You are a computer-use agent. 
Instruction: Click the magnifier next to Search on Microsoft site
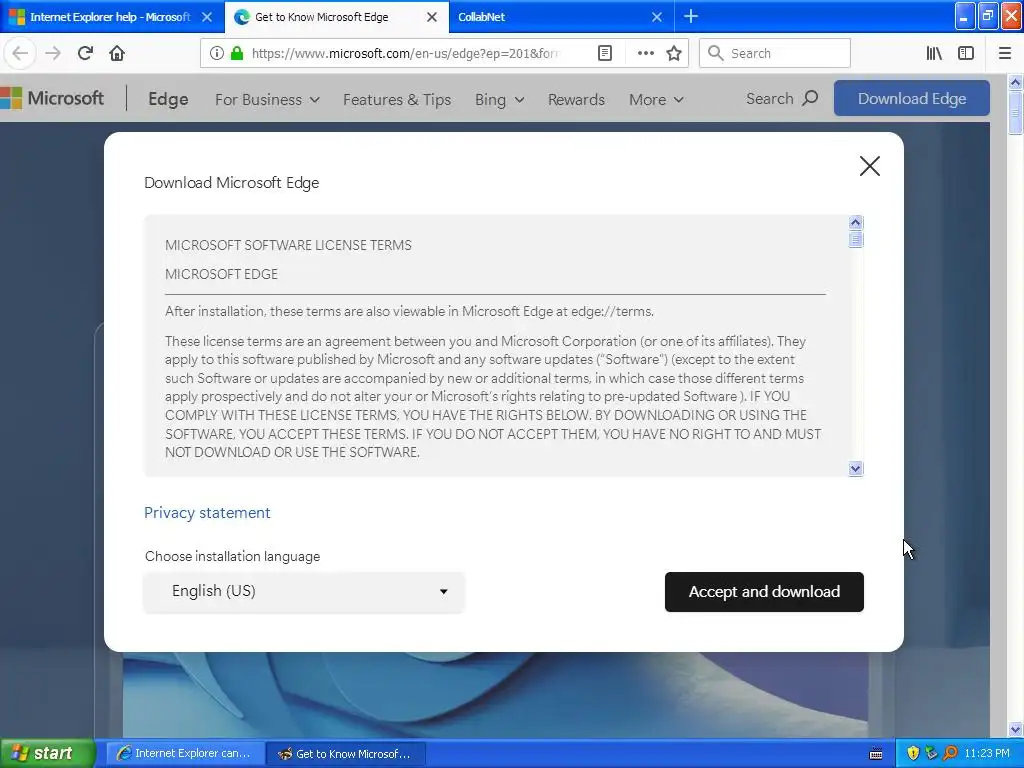810,99
